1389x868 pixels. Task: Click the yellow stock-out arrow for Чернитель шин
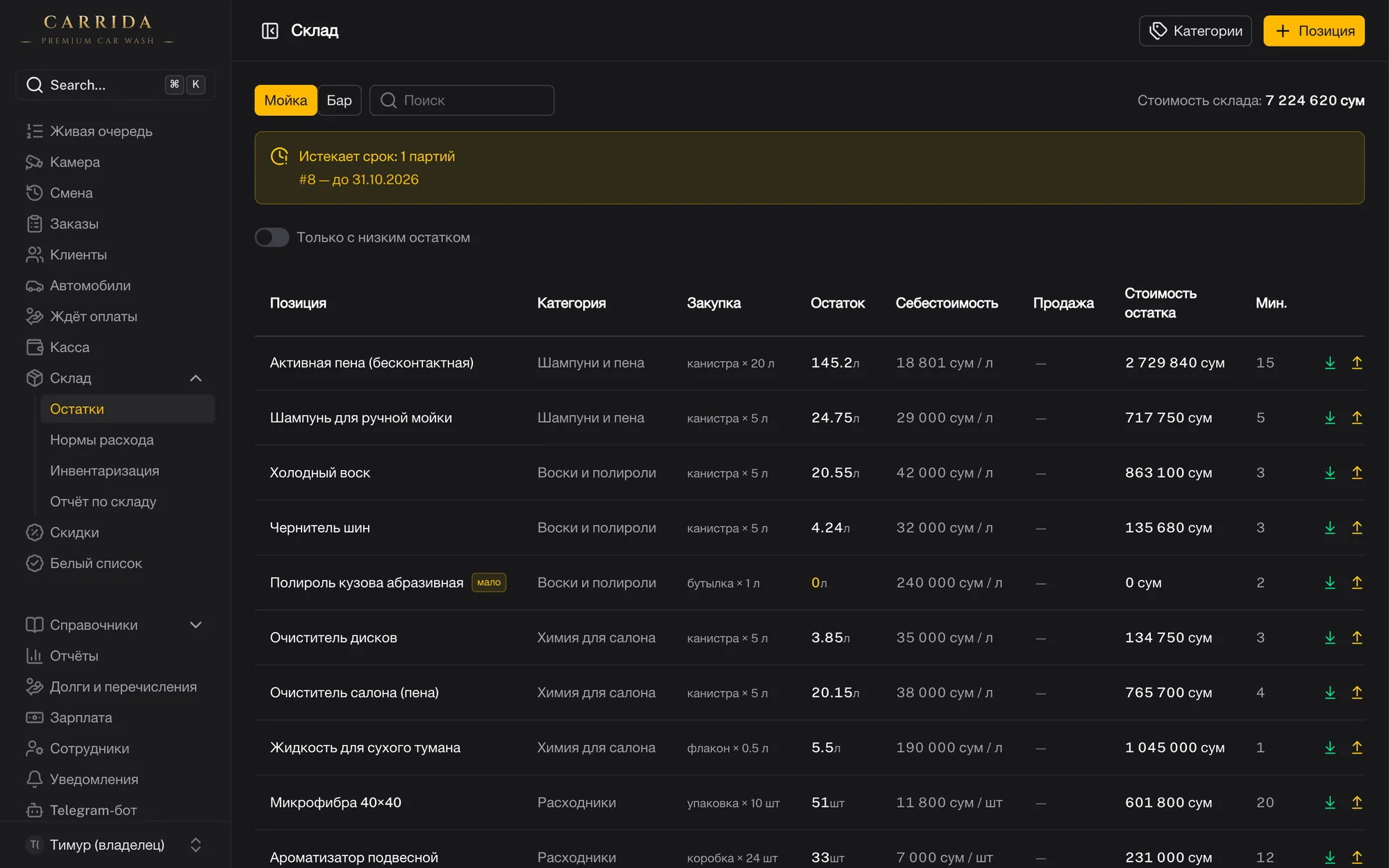[x=1356, y=528]
